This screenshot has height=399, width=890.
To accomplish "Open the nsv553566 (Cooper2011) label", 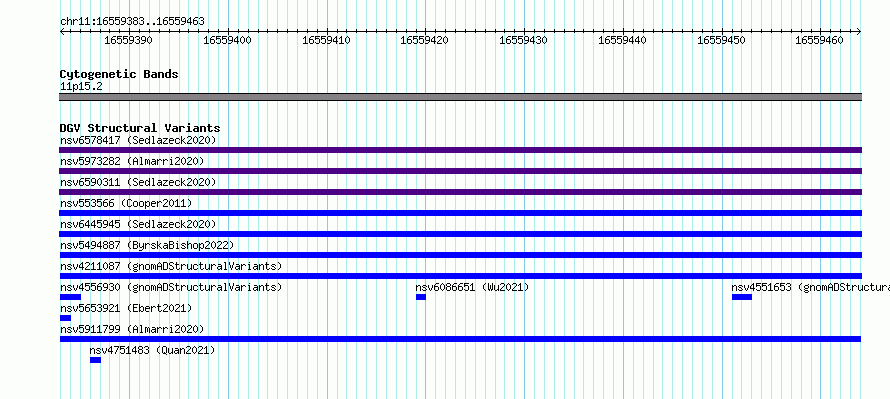I will point(126,203).
